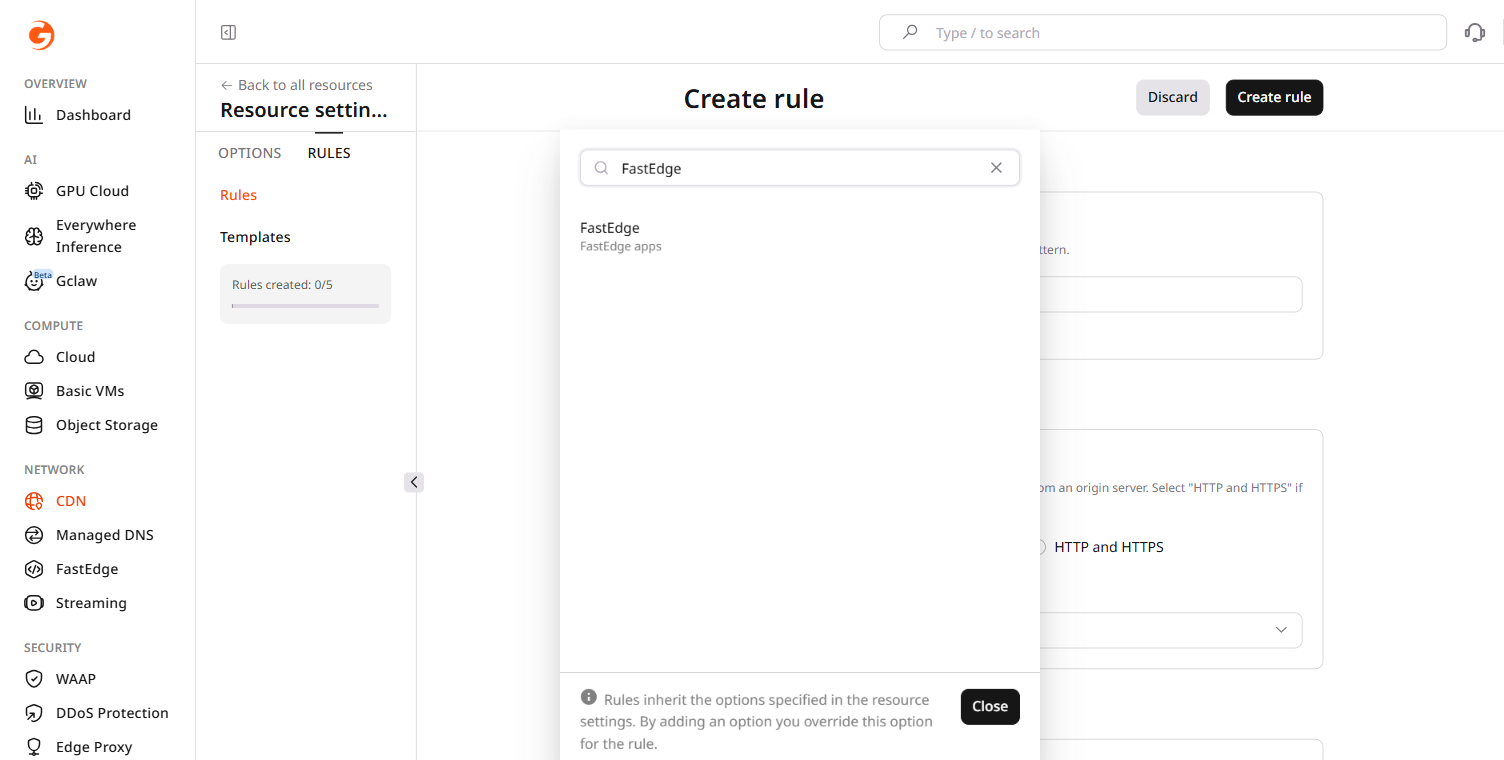This screenshot has width=1504, height=760.
Task: Open Streaming section
Action: pyautogui.click(x=76, y=603)
